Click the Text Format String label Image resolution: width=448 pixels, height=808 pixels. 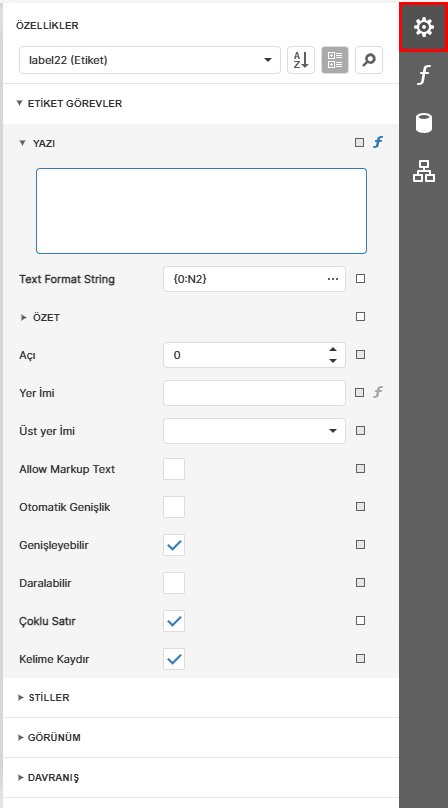click(x=67, y=279)
